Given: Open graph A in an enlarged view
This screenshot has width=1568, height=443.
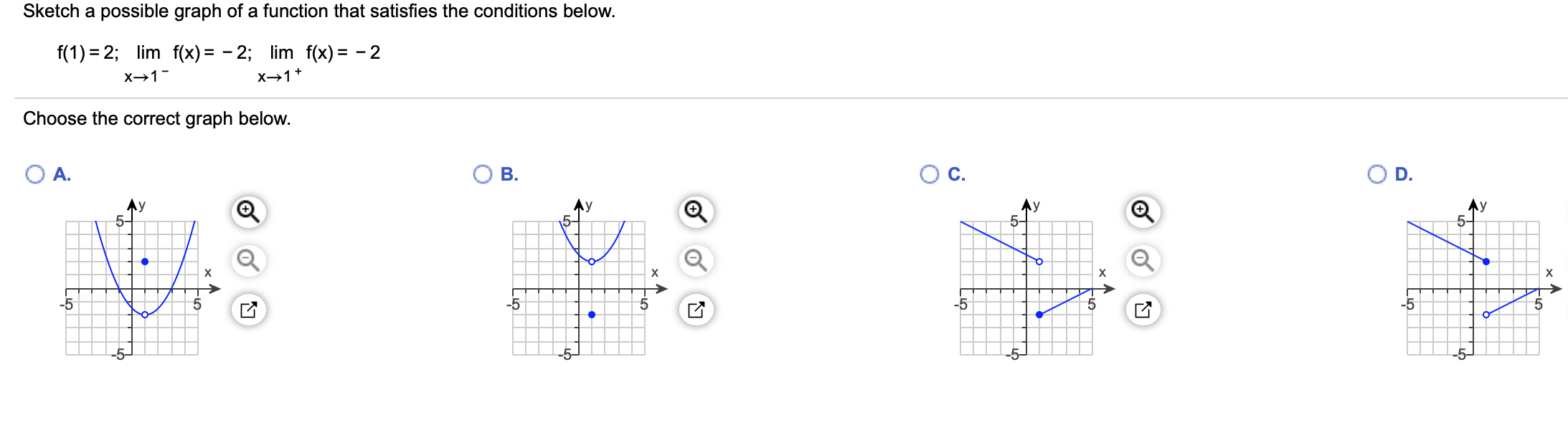Looking at the screenshot, I should pyautogui.click(x=247, y=308).
